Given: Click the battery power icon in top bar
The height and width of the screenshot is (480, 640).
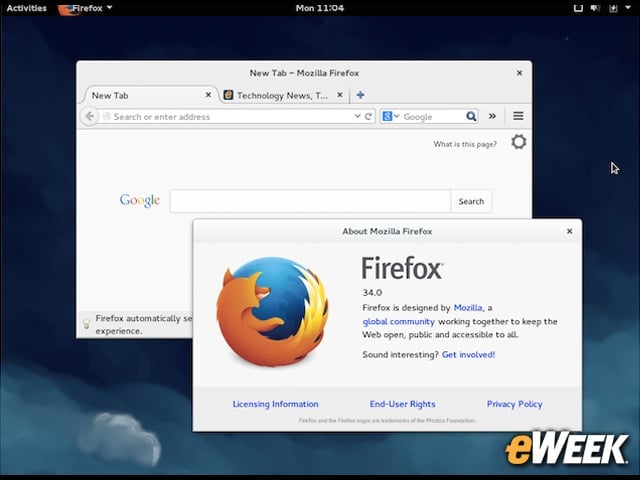Looking at the screenshot, I should click(613, 8).
